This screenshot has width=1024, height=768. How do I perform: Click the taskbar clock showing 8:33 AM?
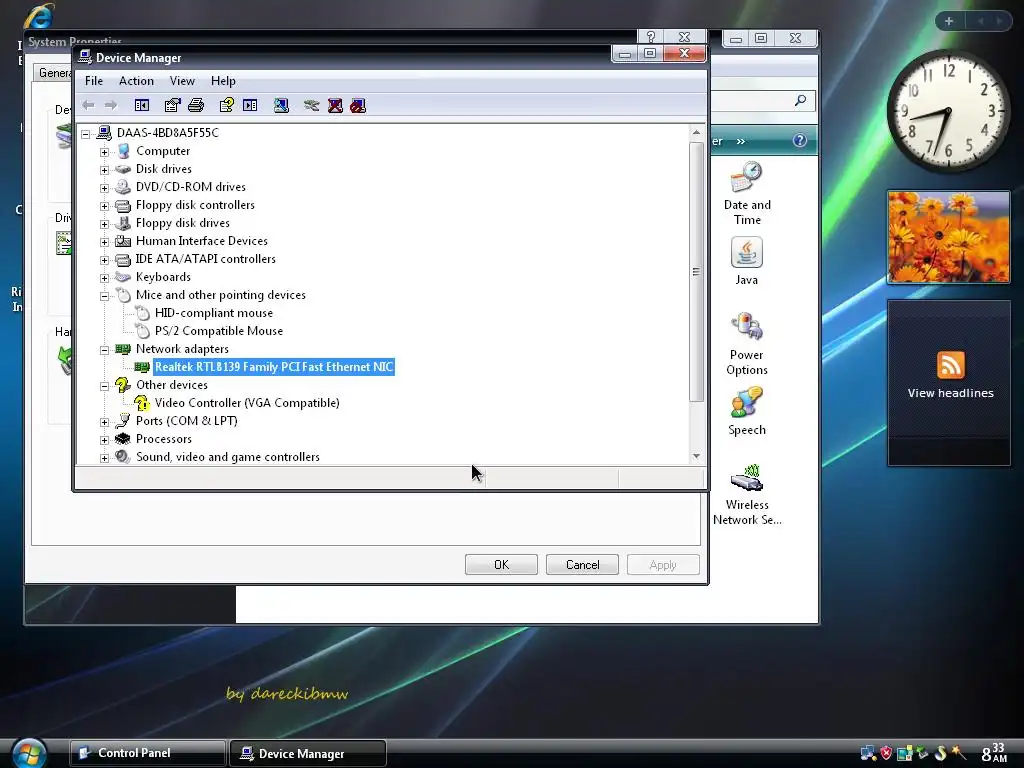pyautogui.click(x=994, y=753)
